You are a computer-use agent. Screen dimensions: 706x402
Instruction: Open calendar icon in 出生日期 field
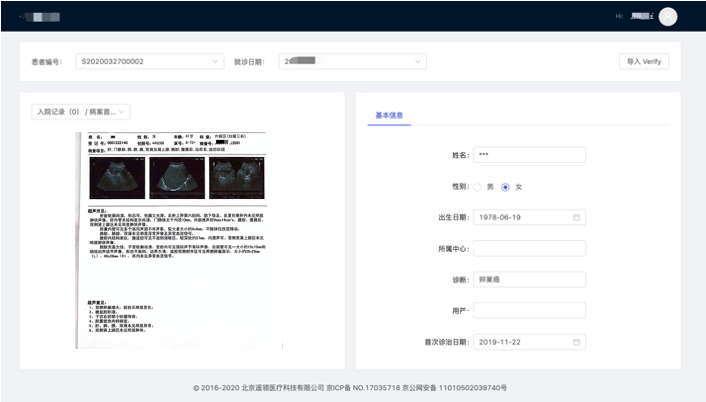coord(576,217)
